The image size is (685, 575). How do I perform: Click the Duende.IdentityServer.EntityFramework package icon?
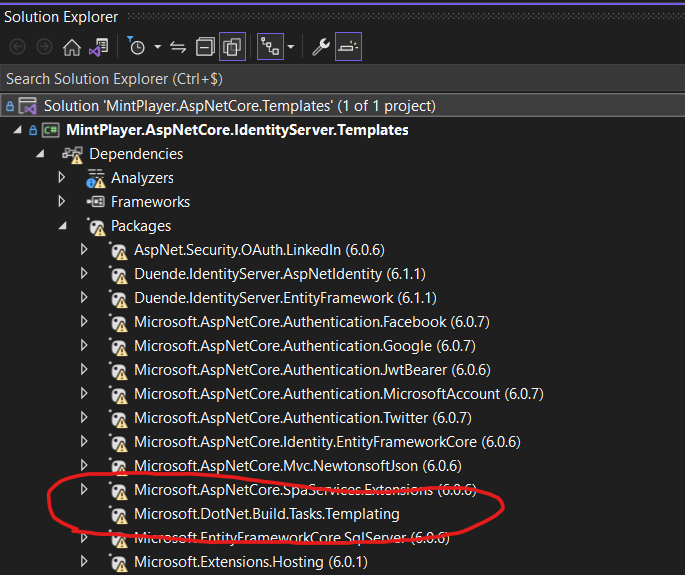[118, 299]
